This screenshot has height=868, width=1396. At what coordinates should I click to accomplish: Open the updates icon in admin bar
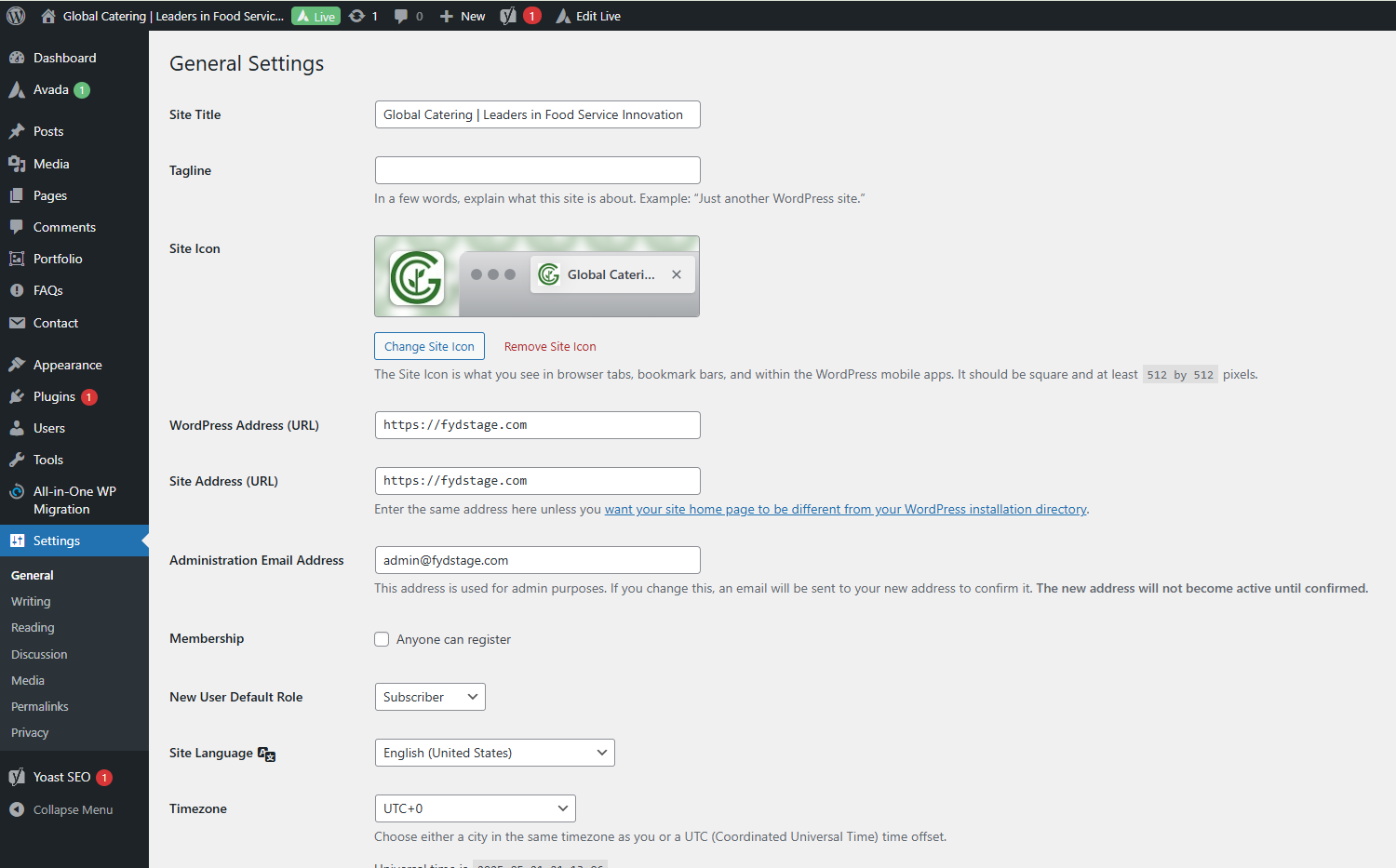point(357,16)
